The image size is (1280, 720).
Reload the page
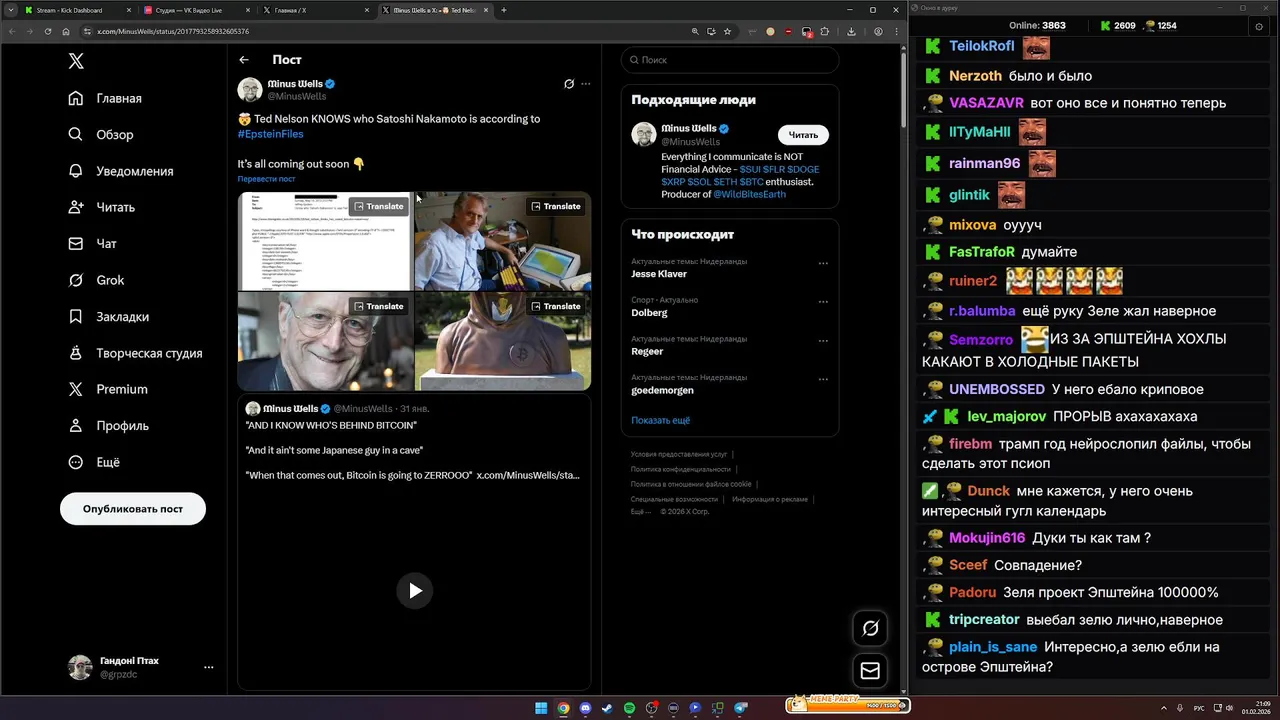coord(47,31)
